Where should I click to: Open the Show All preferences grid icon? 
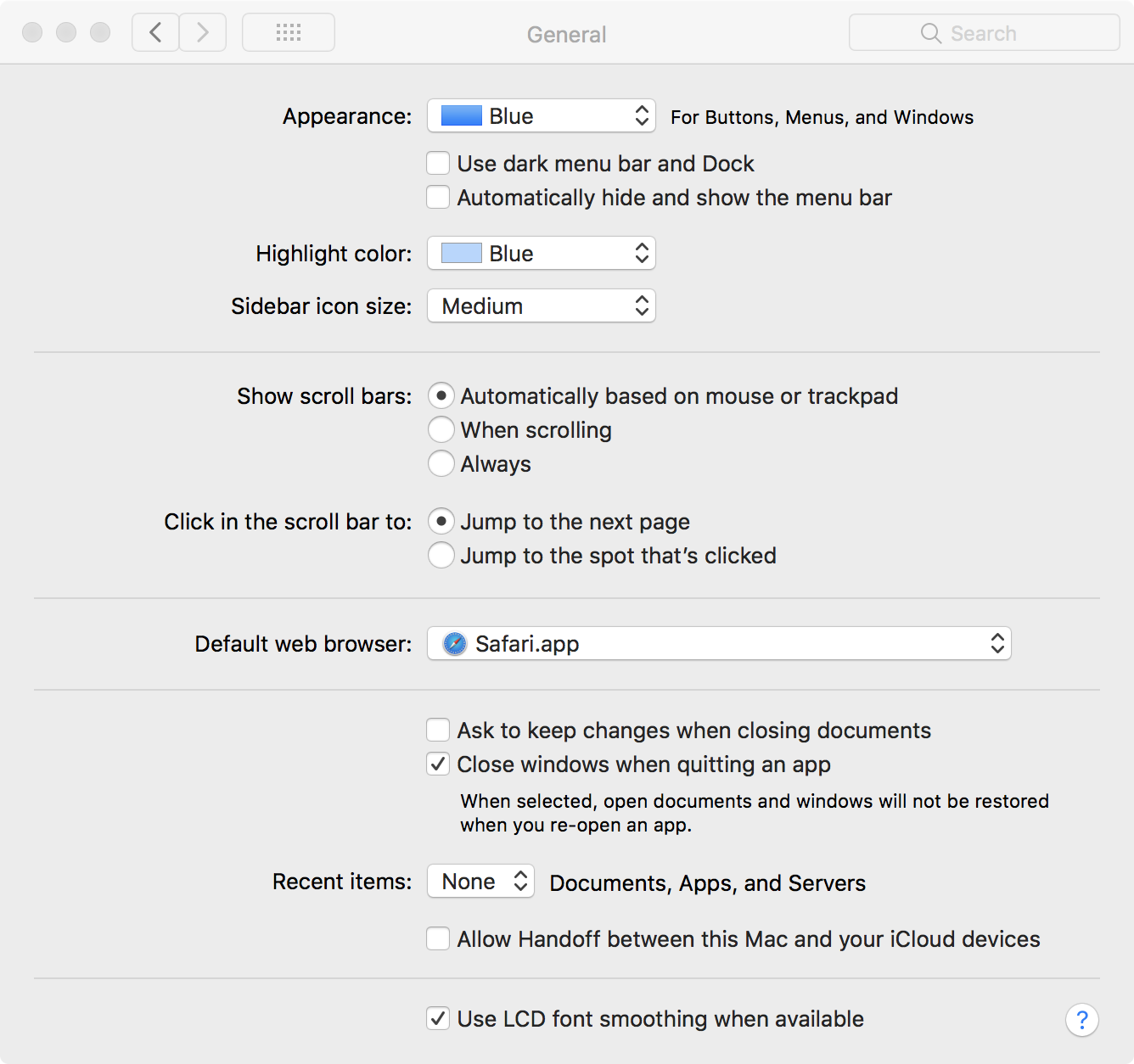click(288, 32)
